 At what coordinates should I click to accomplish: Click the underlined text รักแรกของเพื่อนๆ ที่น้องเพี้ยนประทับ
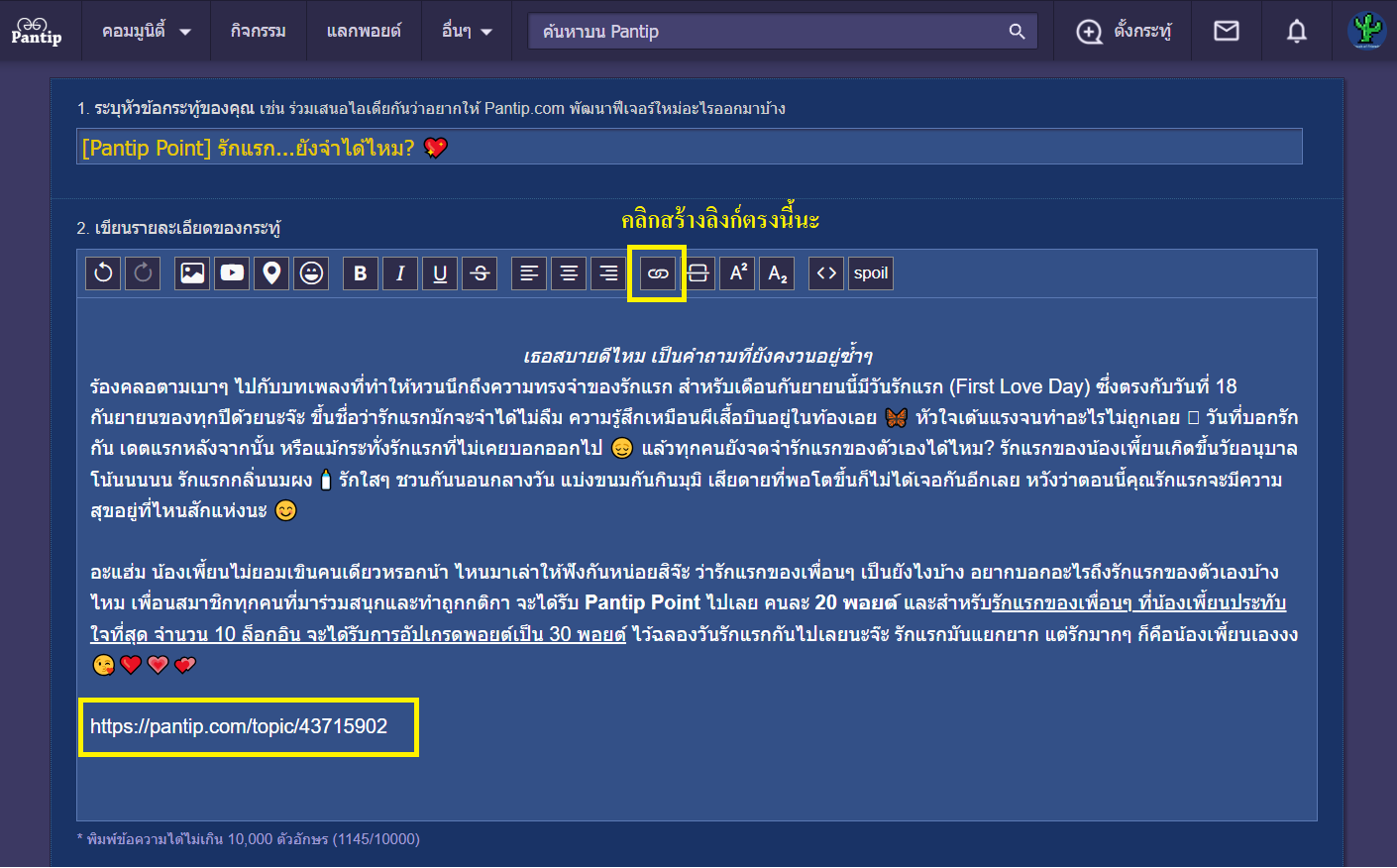1138,602
